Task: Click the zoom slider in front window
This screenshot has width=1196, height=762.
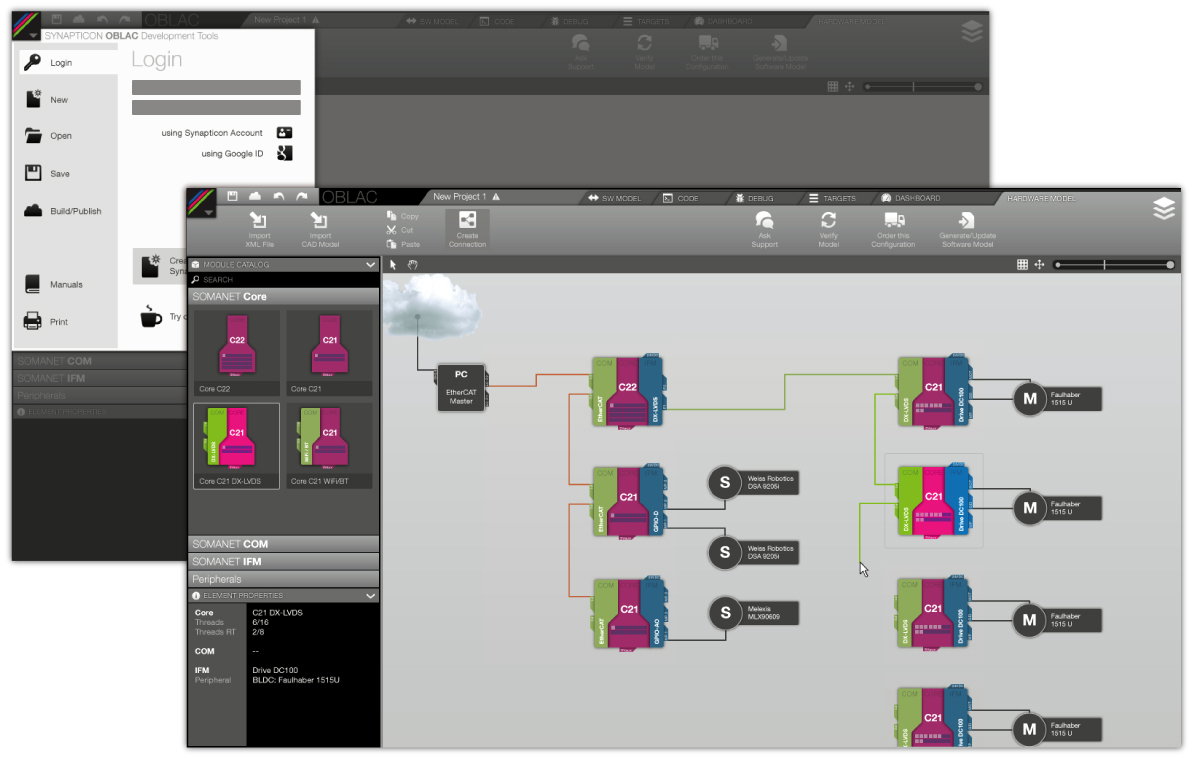Action: 1114,265
